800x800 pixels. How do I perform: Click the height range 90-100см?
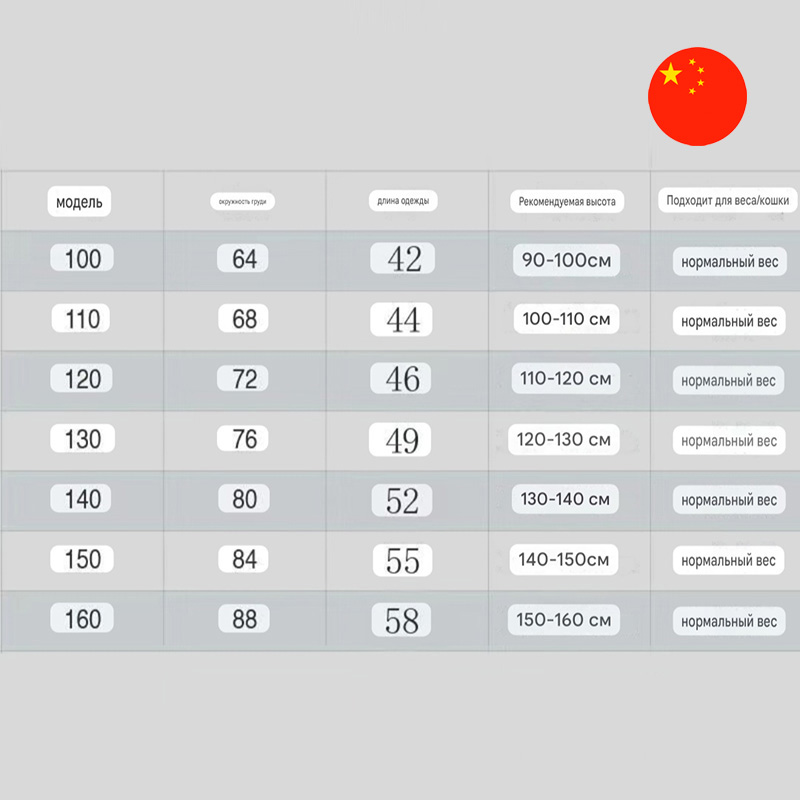coord(565,260)
